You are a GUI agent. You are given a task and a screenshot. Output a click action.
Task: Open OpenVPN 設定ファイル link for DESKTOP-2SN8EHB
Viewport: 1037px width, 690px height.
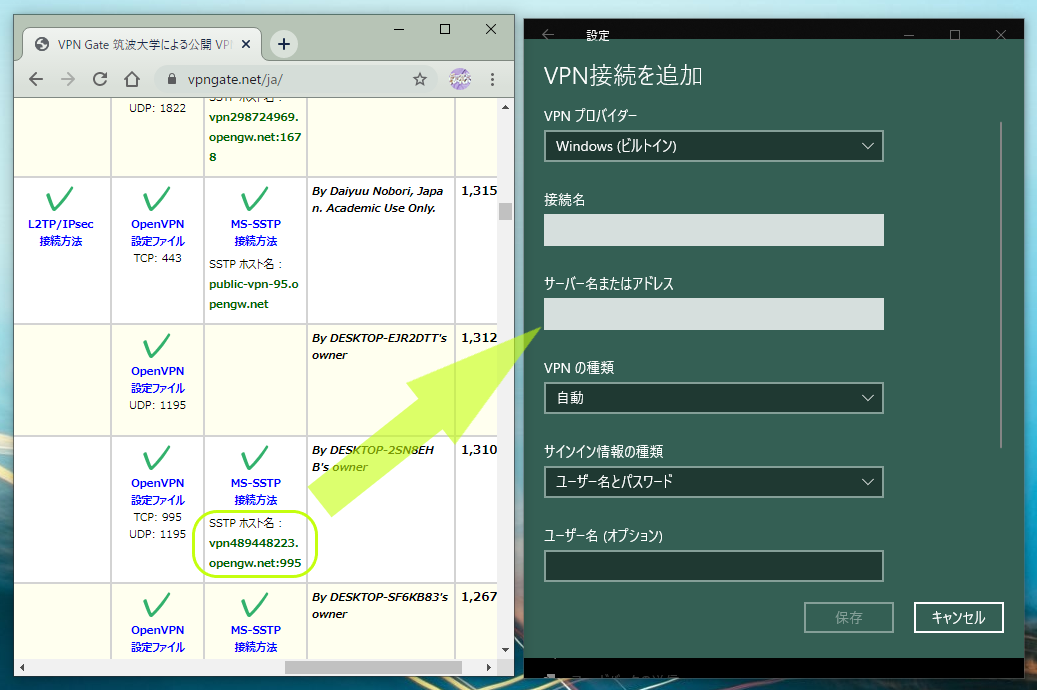(x=157, y=492)
